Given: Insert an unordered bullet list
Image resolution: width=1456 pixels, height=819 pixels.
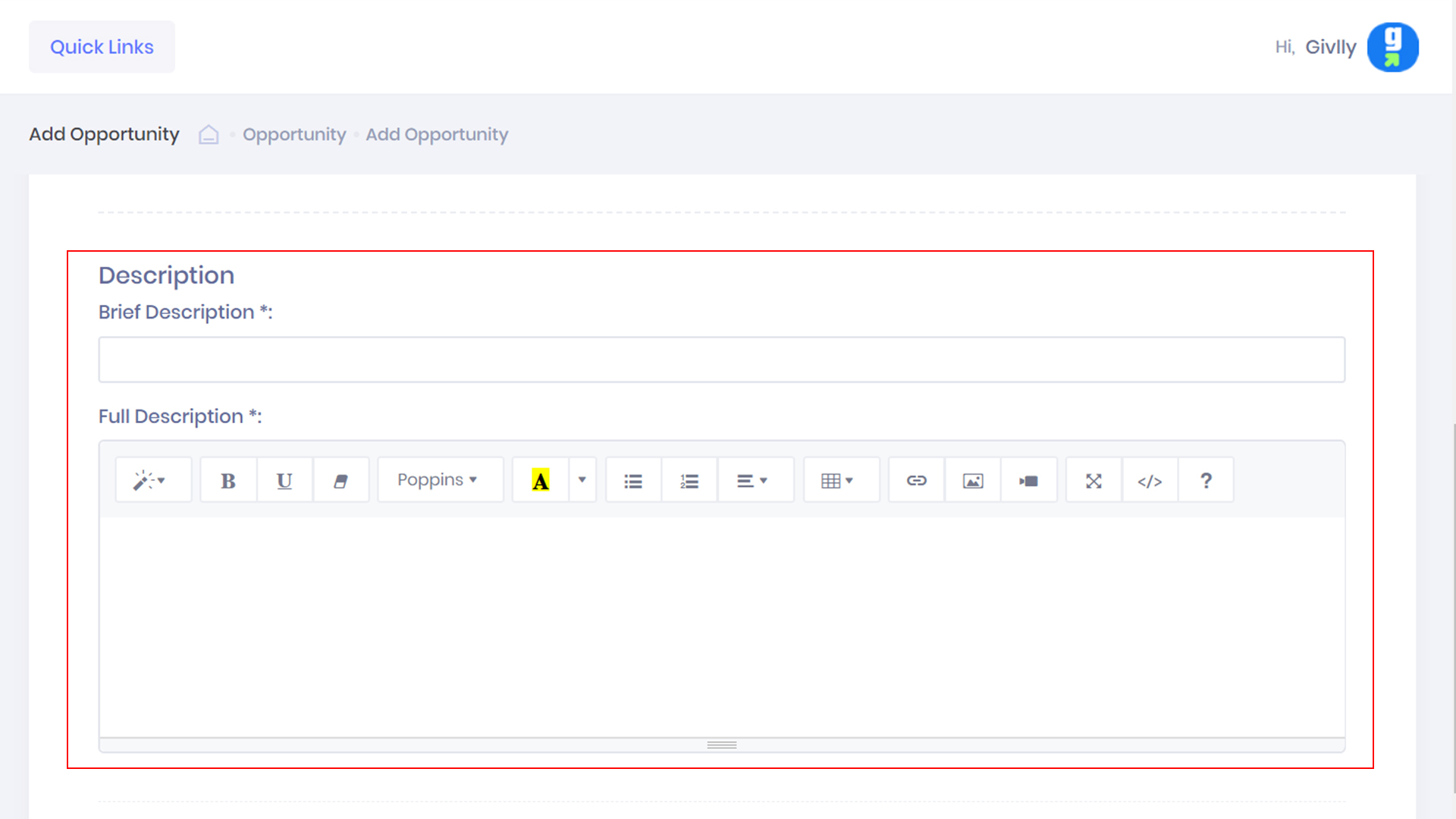Looking at the screenshot, I should pyautogui.click(x=633, y=481).
